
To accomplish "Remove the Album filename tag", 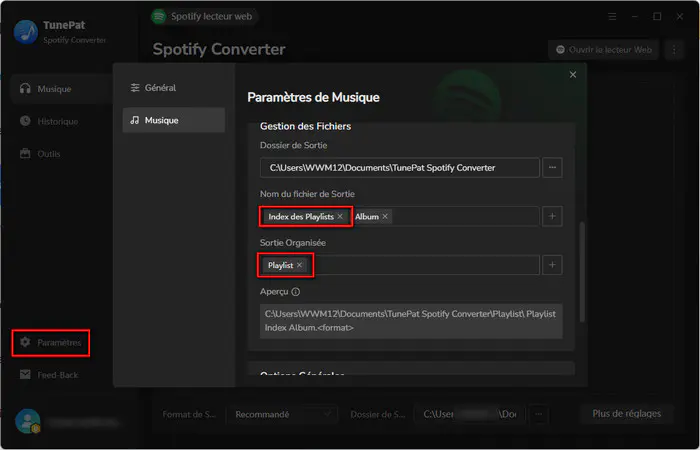I will click(385, 217).
